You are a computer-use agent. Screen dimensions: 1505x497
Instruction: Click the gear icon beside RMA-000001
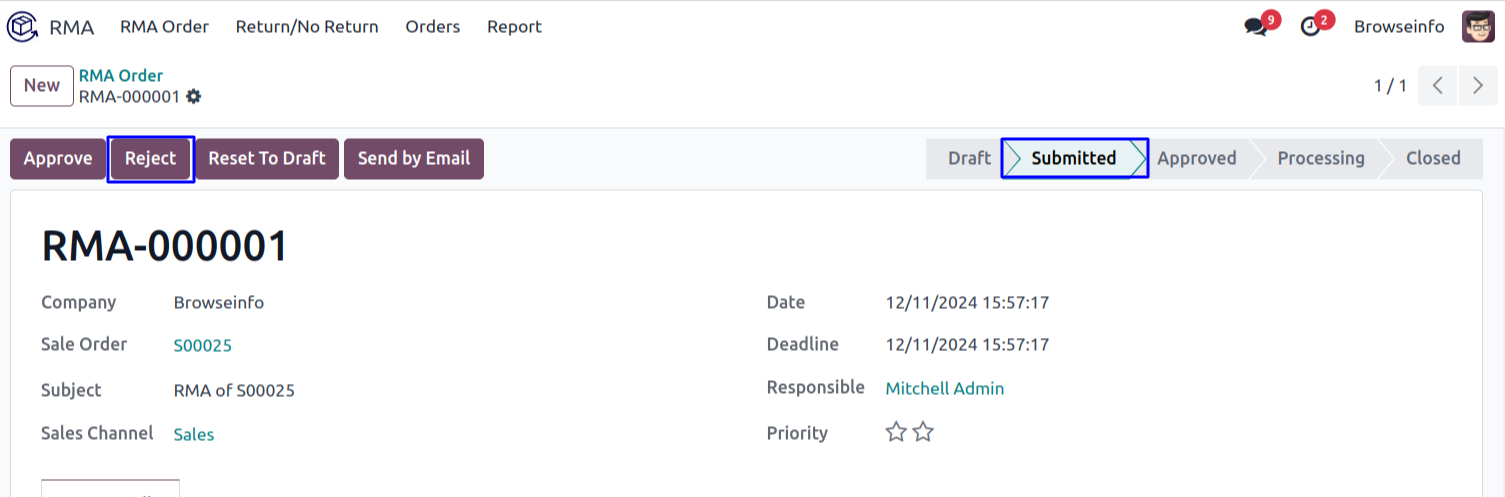[x=194, y=97]
